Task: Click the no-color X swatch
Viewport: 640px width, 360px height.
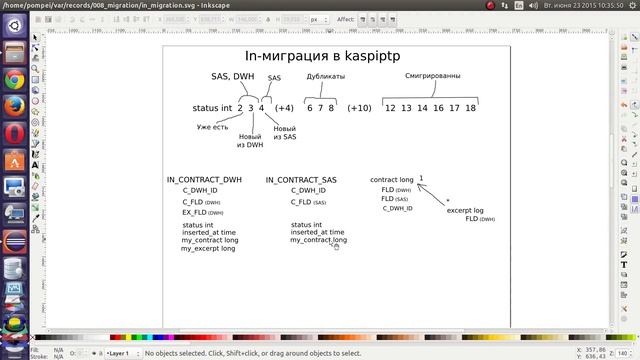Action: (x=32, y=338)
